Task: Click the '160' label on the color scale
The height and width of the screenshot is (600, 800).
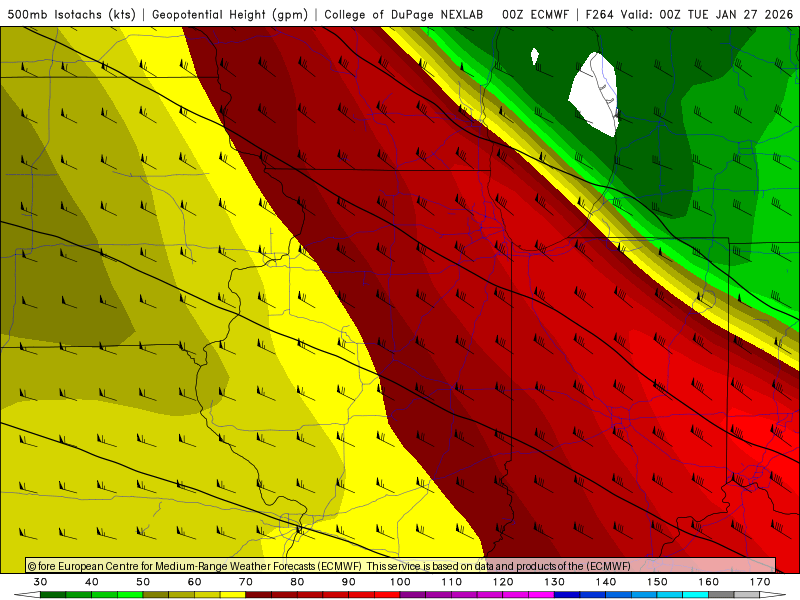Action: pos(709,582)
